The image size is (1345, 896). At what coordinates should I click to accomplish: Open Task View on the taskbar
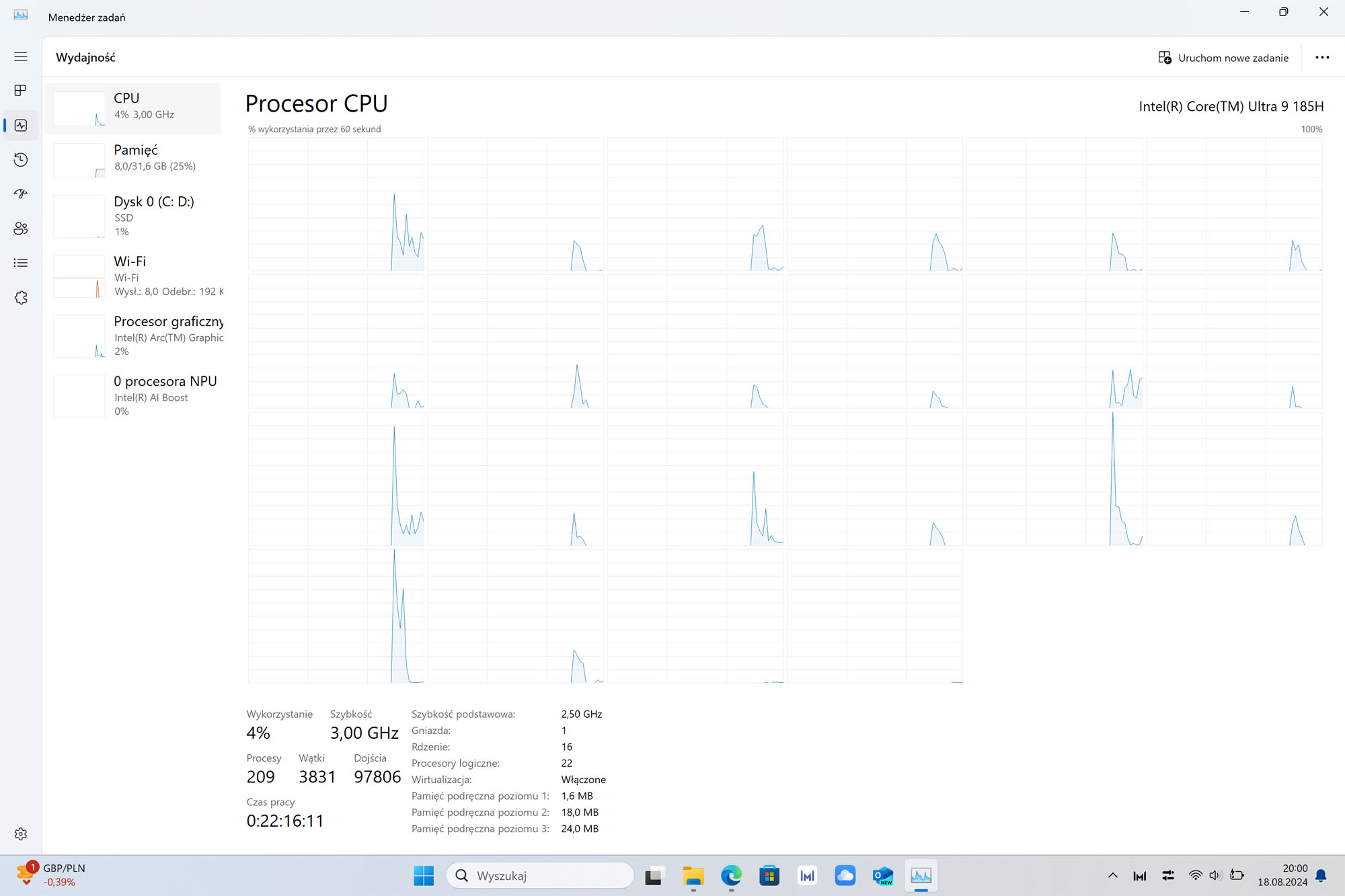[654, 875]
